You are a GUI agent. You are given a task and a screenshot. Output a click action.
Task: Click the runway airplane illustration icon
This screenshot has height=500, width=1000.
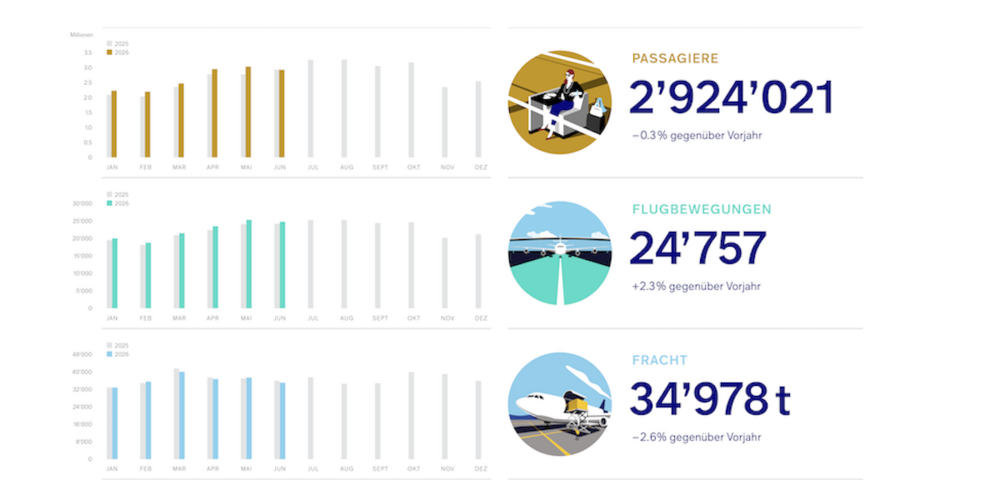pyautogui.click(x=559, y=253)
